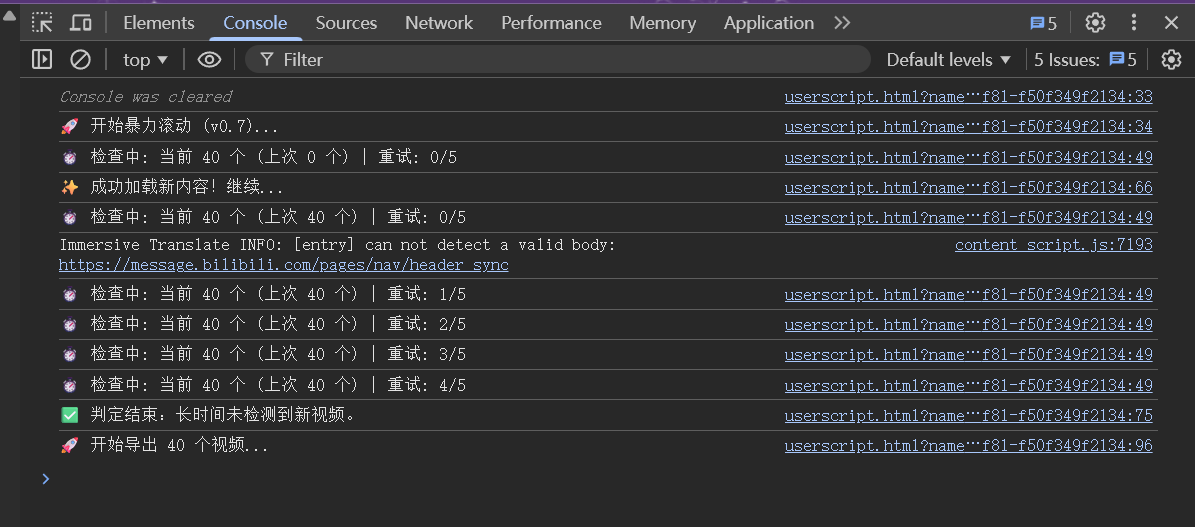The height and width of the screenshot is (527, 1195).
Task: Open the Default levels dropdown
Action: pyautogui.click(x=948, y=60)
